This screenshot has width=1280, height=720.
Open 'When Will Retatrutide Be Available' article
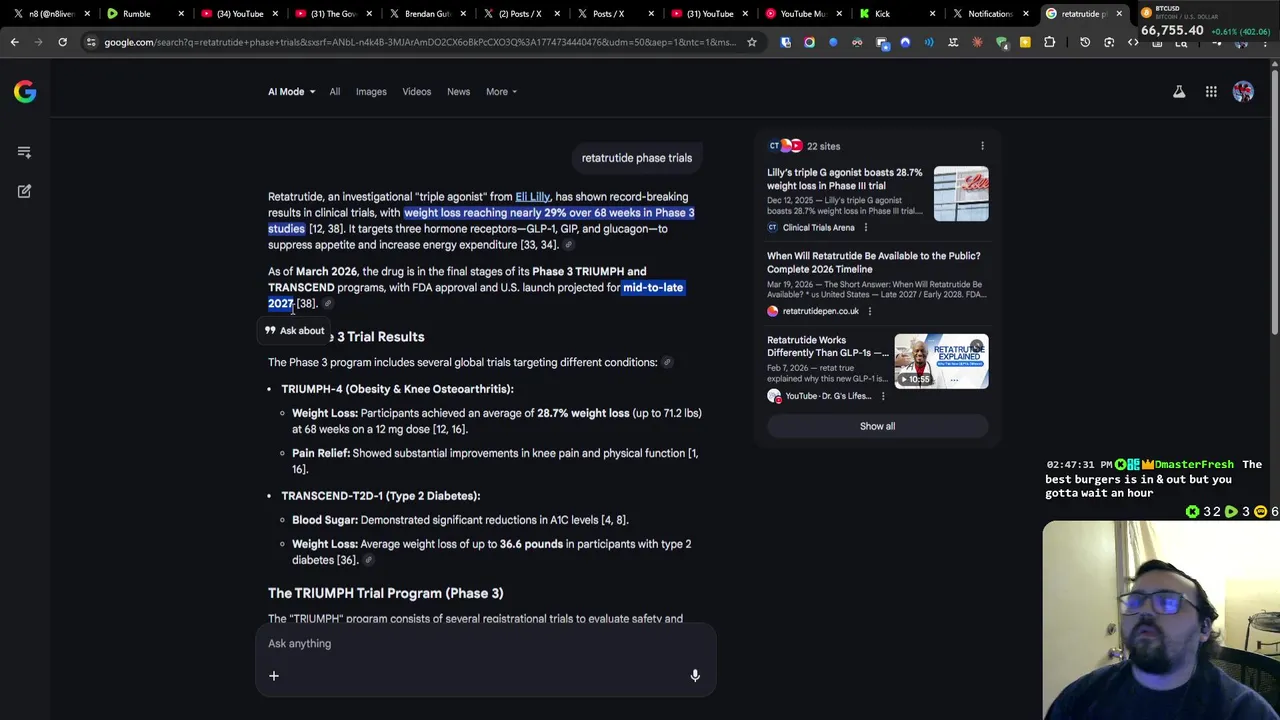pyautogui.click(x=874, y=263)
